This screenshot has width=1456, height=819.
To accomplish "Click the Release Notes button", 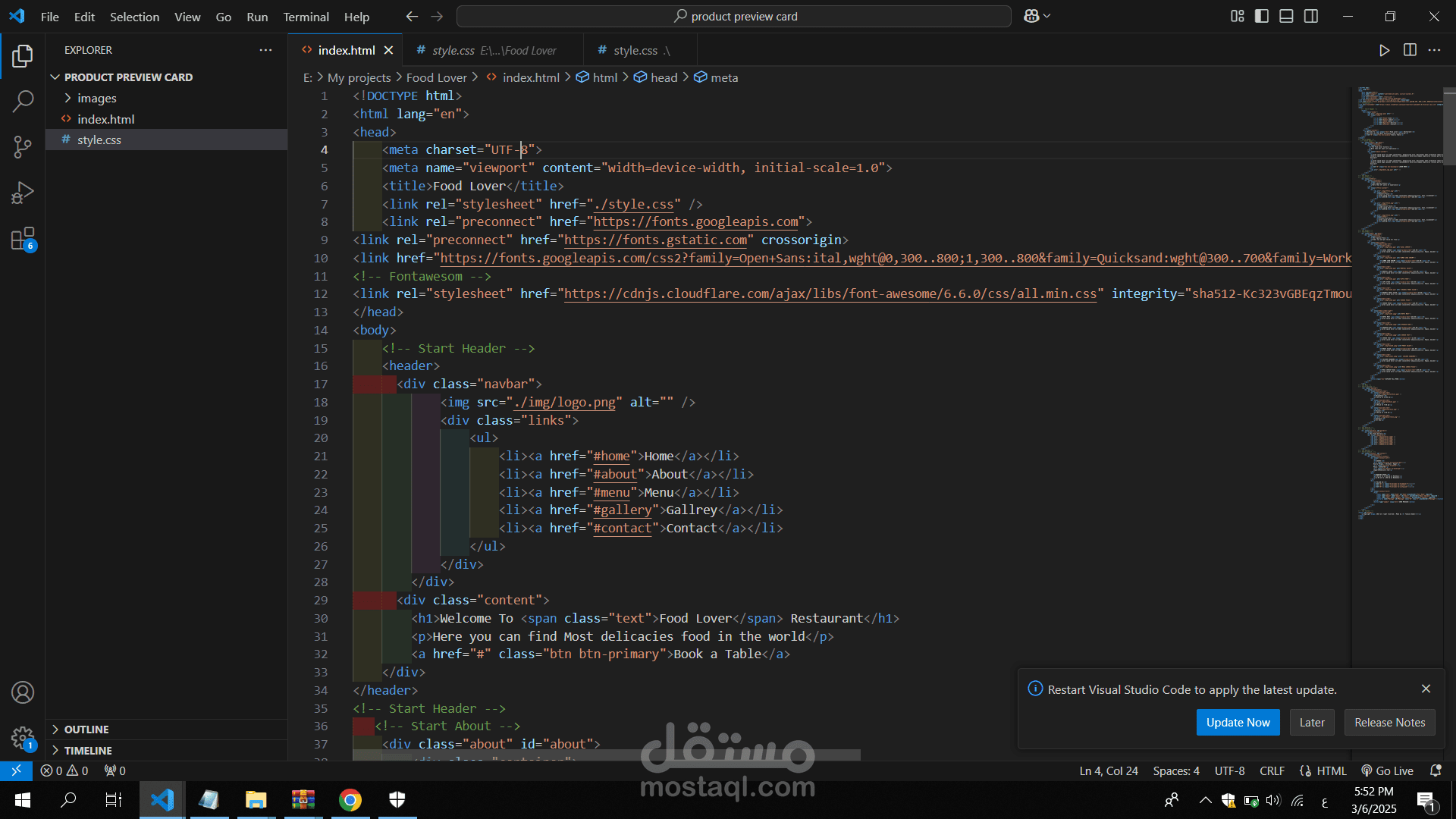I will [1389, 722].
